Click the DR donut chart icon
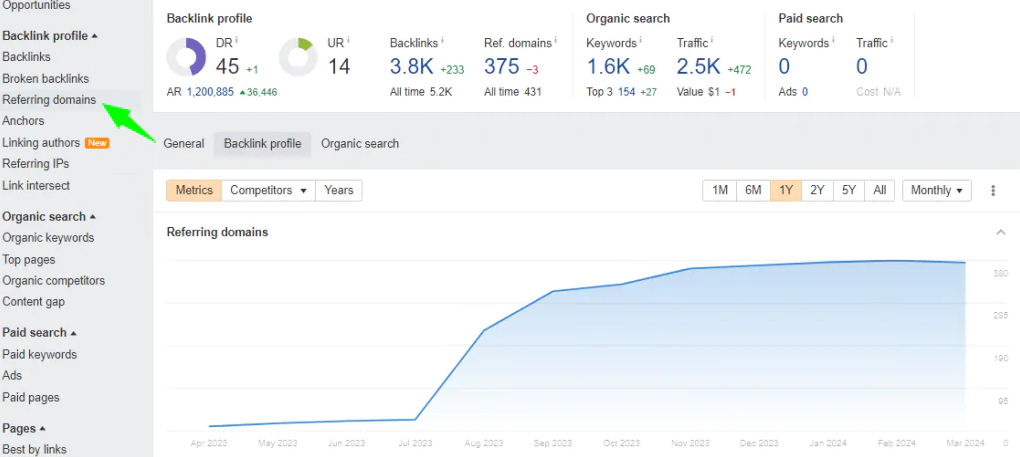Viewport: 1020px width, 457px height. 186,58
